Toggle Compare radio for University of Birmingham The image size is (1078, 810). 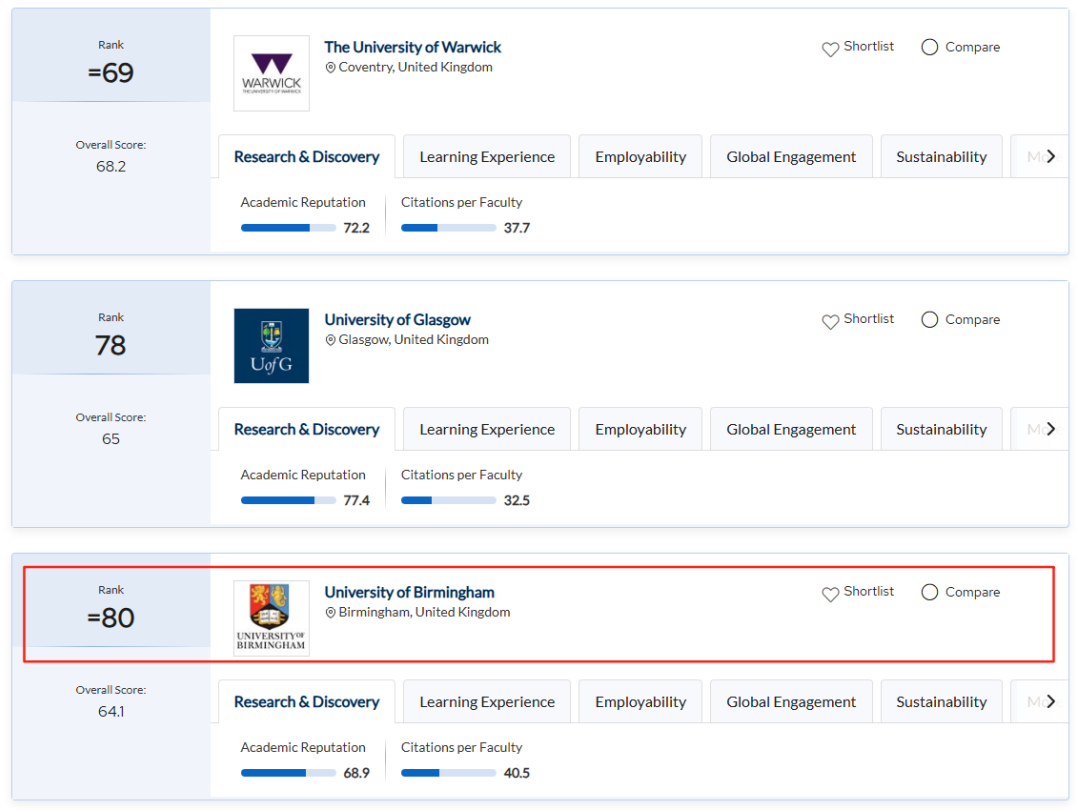coord(930,591)
